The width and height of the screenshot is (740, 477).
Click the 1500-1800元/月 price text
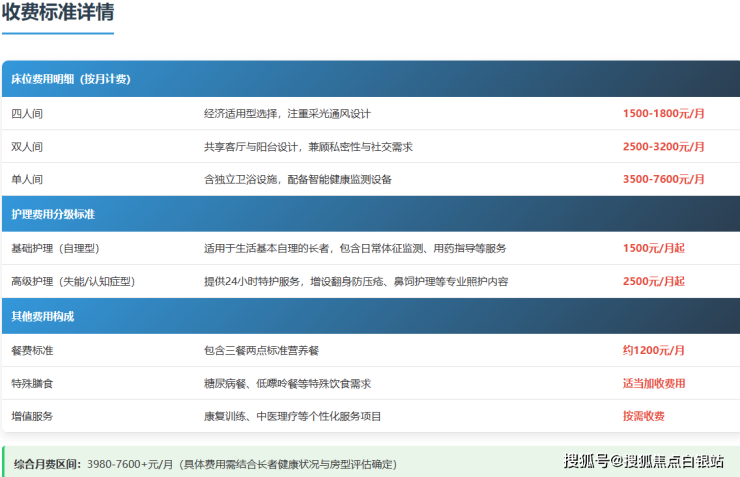tap(663, 114)
